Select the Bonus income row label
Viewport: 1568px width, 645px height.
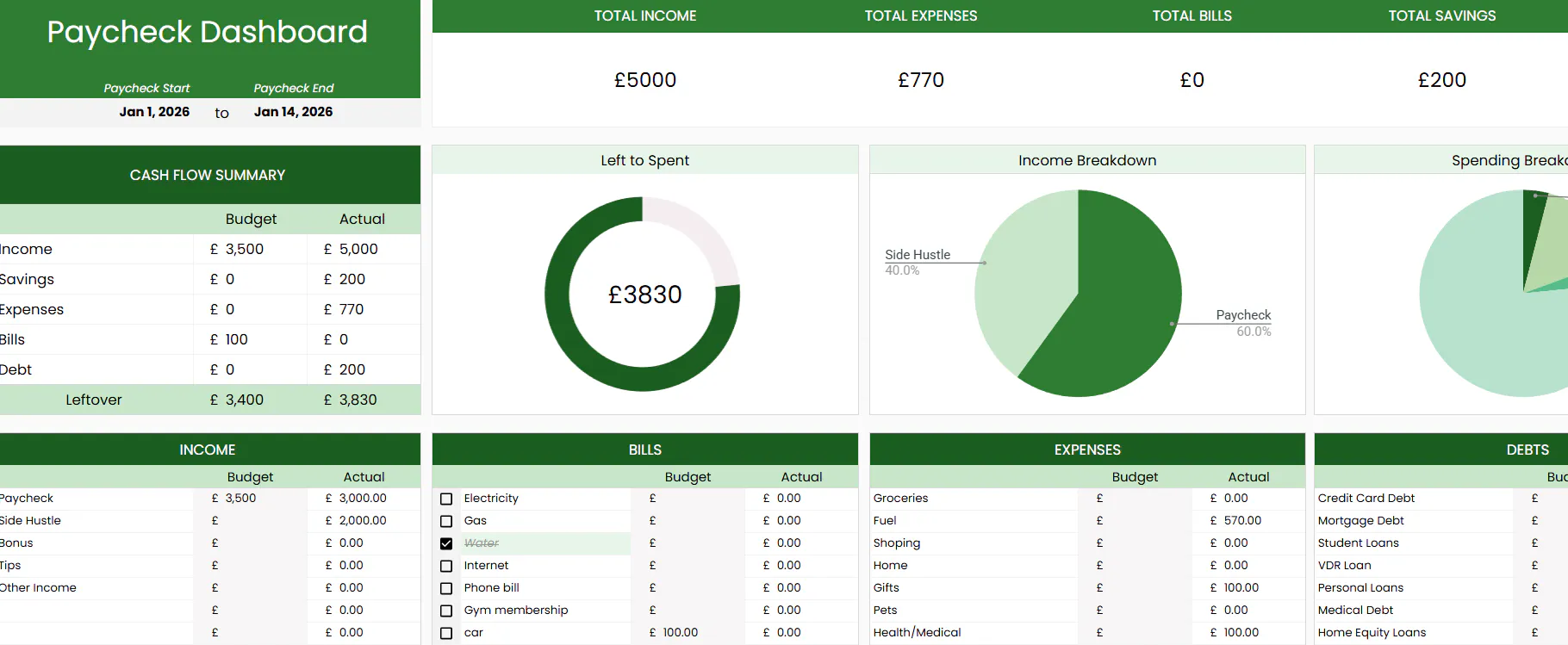click(16, 543)
